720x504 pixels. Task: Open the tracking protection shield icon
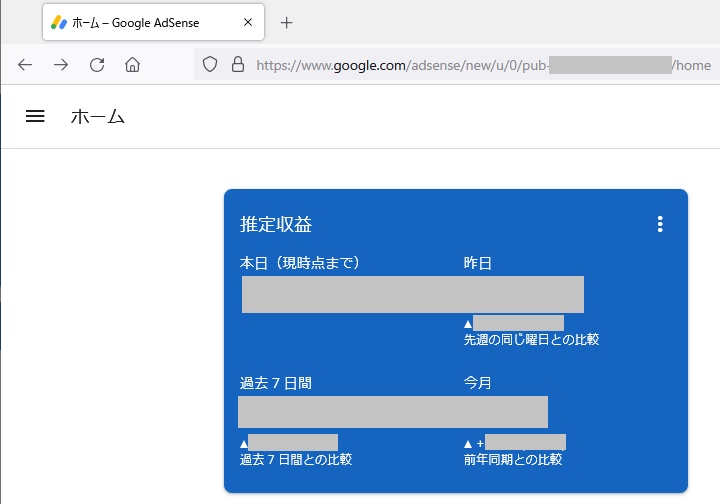point(210,65)
